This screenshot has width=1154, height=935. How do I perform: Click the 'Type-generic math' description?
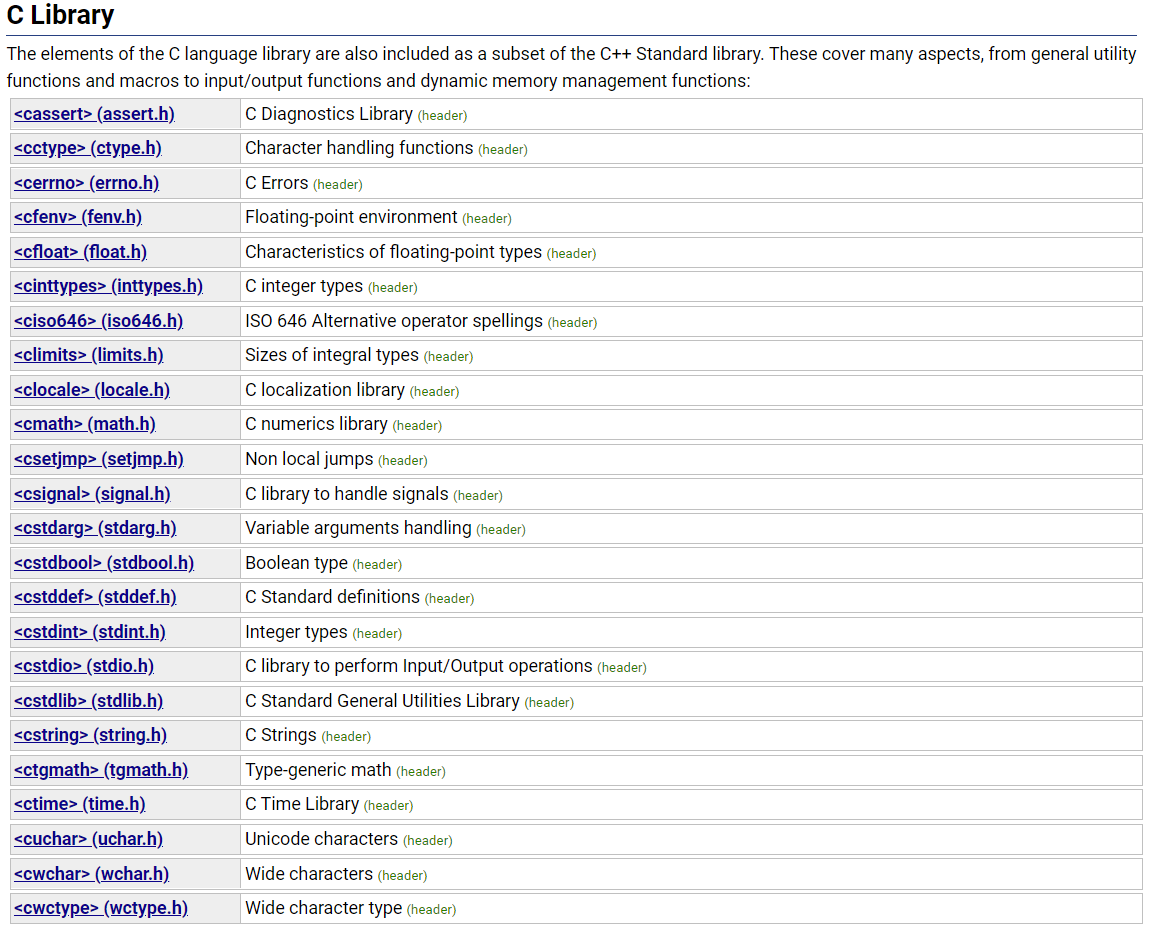click(x=318, y=769)
